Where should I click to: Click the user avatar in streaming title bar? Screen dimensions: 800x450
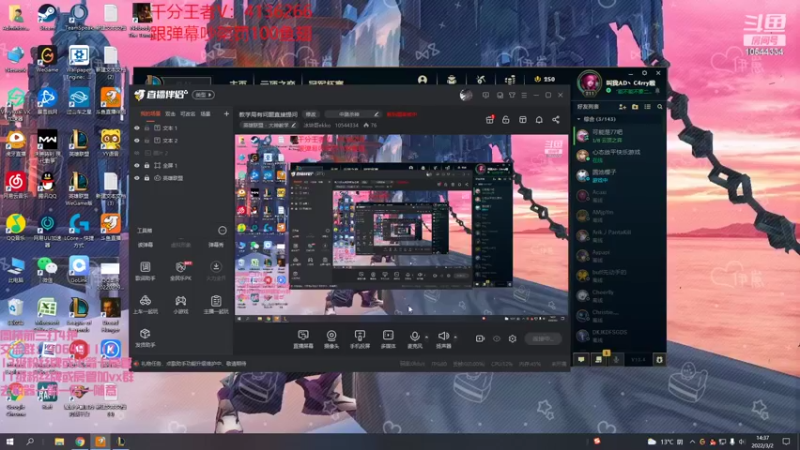click(465, 95)
